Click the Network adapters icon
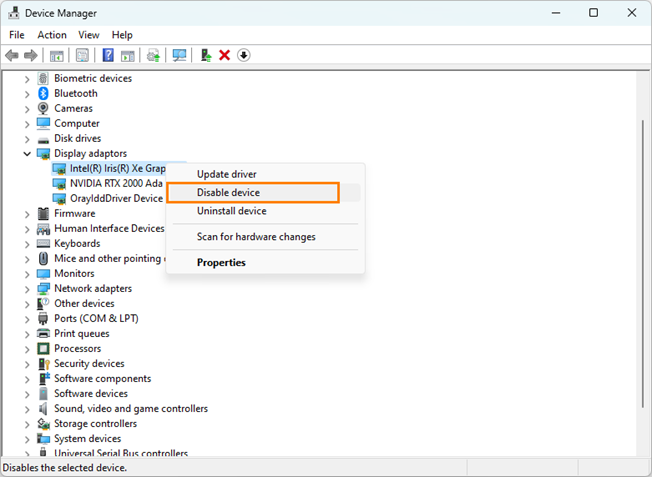The height and width of the screenshot is (477, 652). [43, 289]
